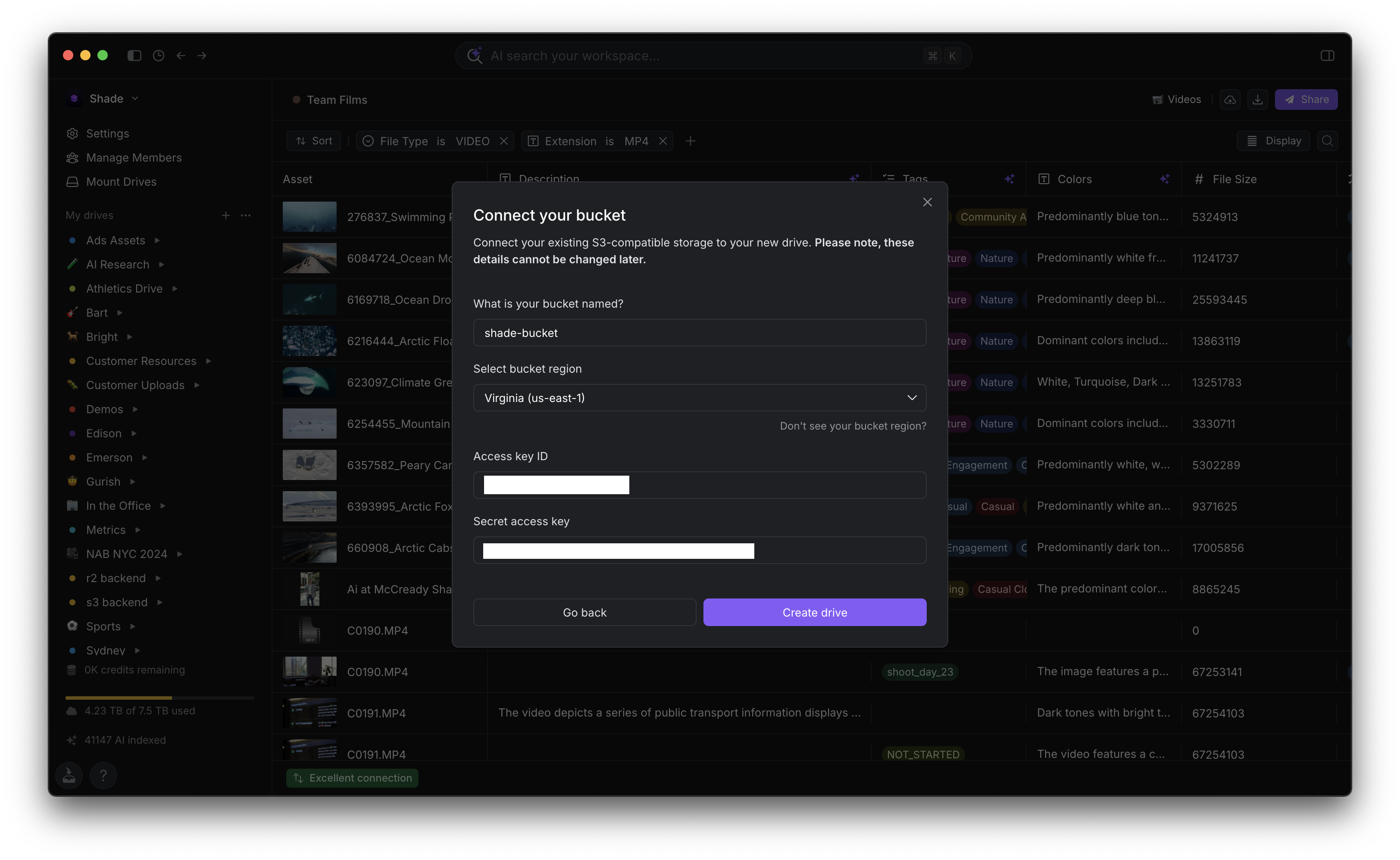
Task: Click the search icon next to Display
Action: 1327,140
